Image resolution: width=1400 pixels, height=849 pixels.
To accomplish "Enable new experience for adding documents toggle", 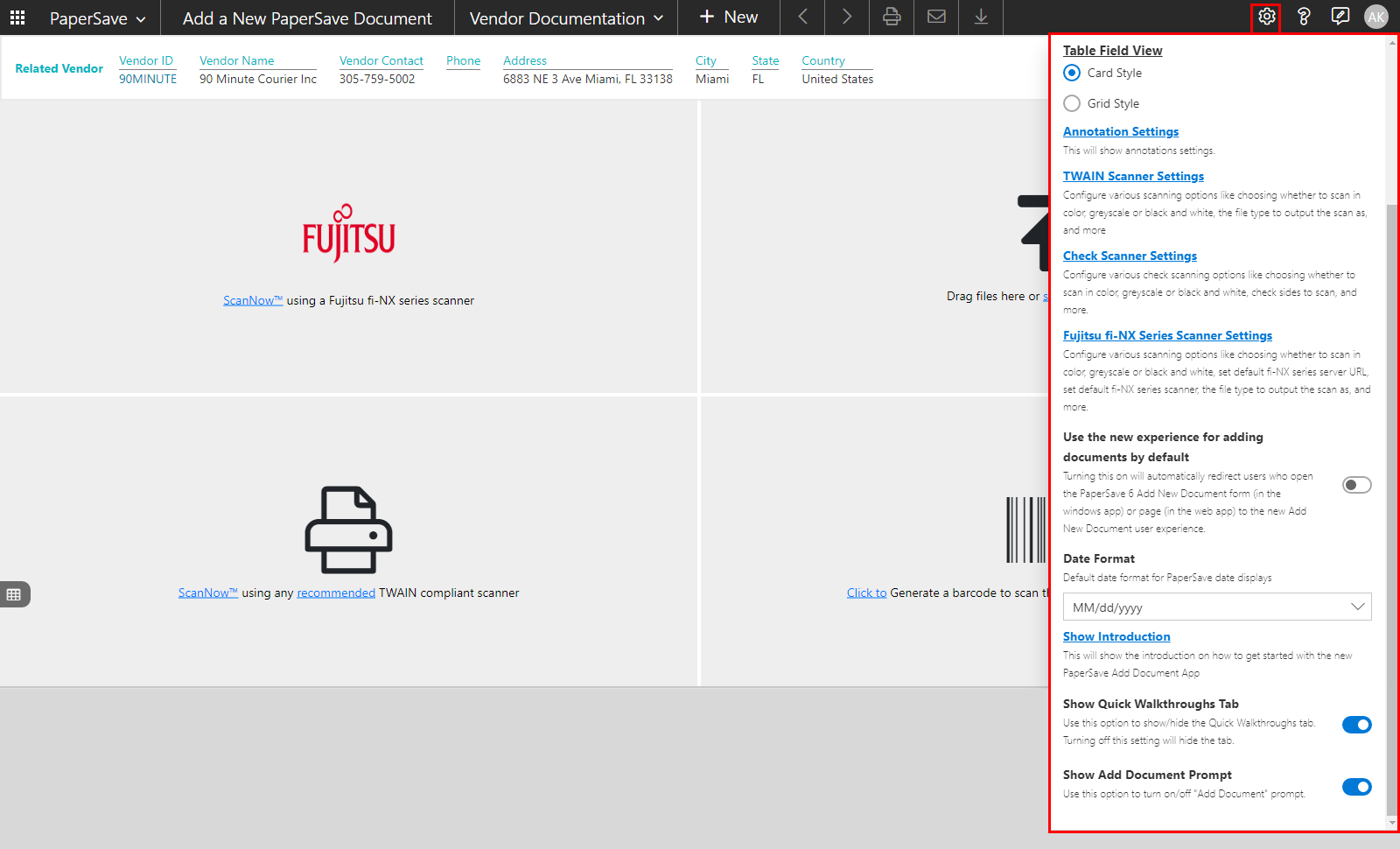I will pyautogui.click(x=1356, y=485).
